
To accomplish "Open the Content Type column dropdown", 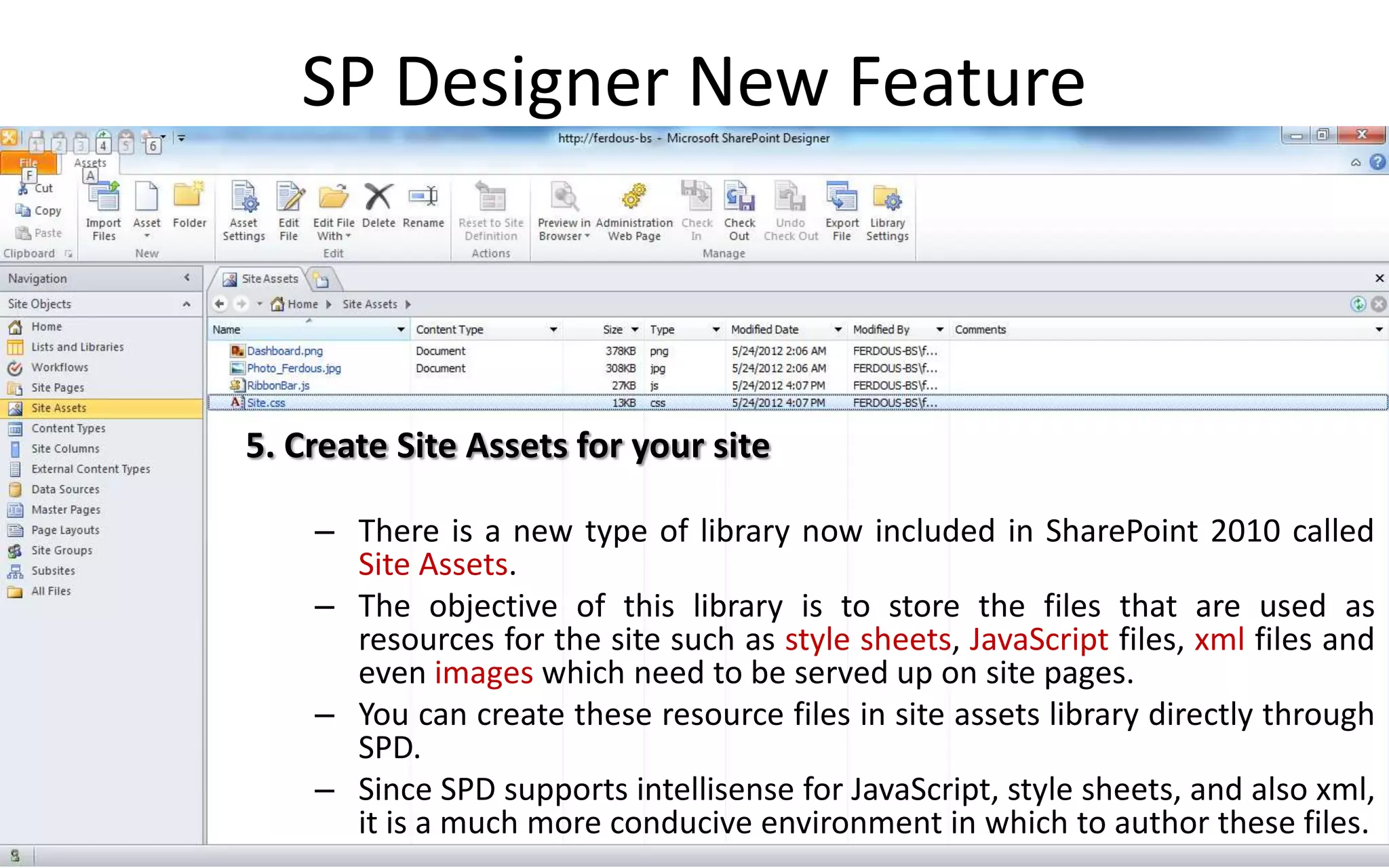I will coord(553,330).
